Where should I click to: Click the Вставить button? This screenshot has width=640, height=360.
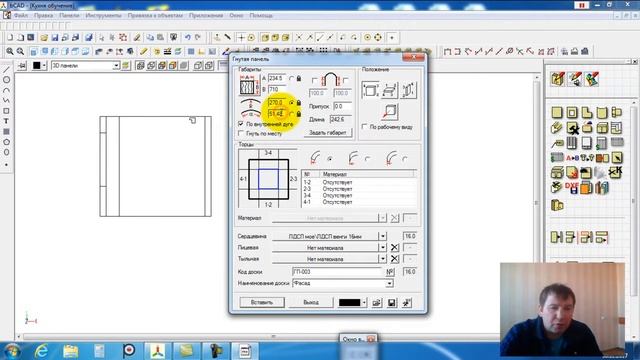[x=262, y=302]
